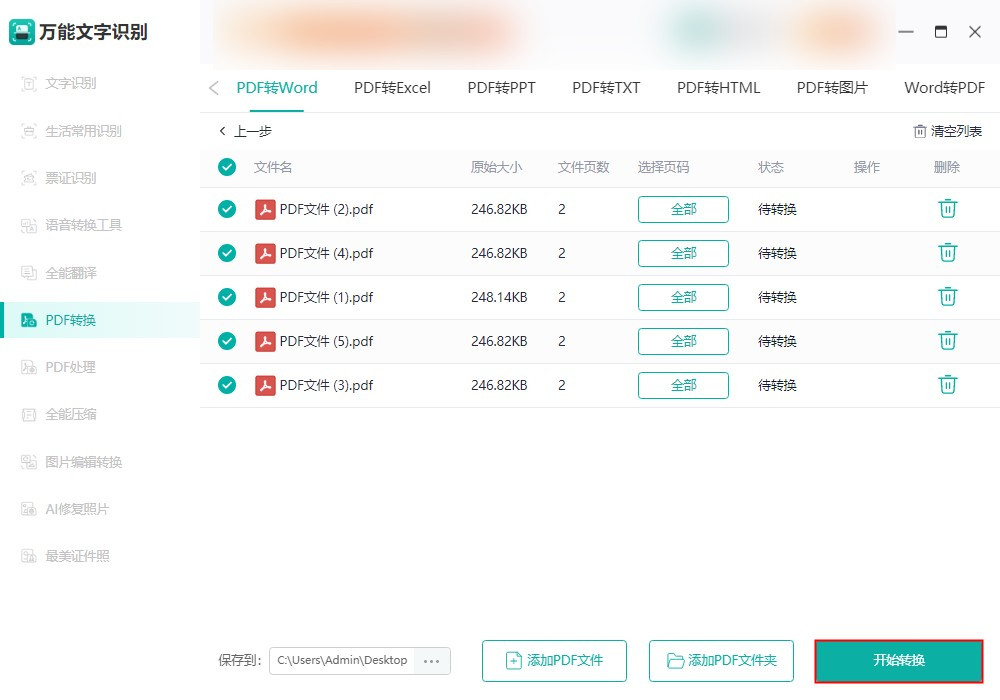
Task: Uncheck PDF文件 (2).pdf row checkbox
Action: point(227,209)
